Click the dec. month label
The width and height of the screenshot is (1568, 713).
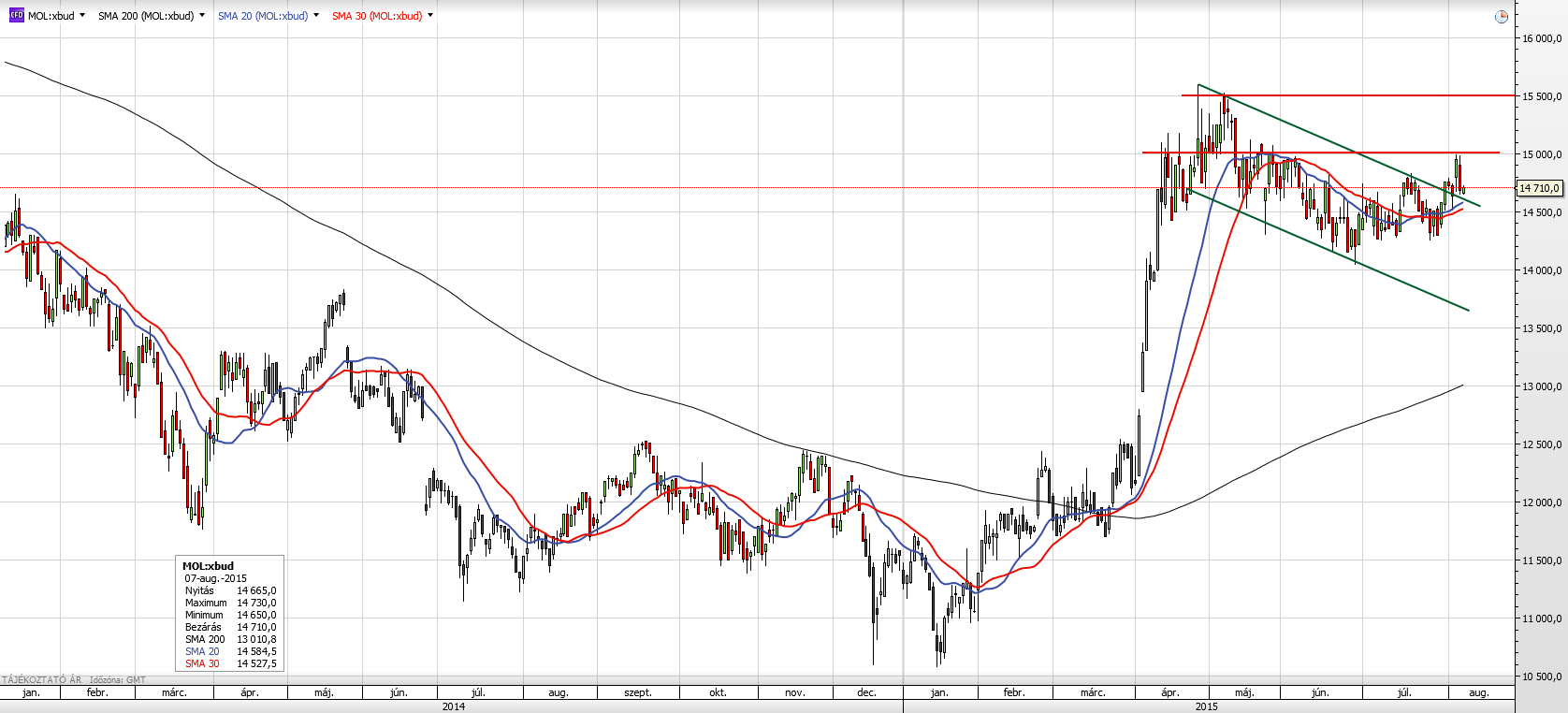[x=867, y=692]
